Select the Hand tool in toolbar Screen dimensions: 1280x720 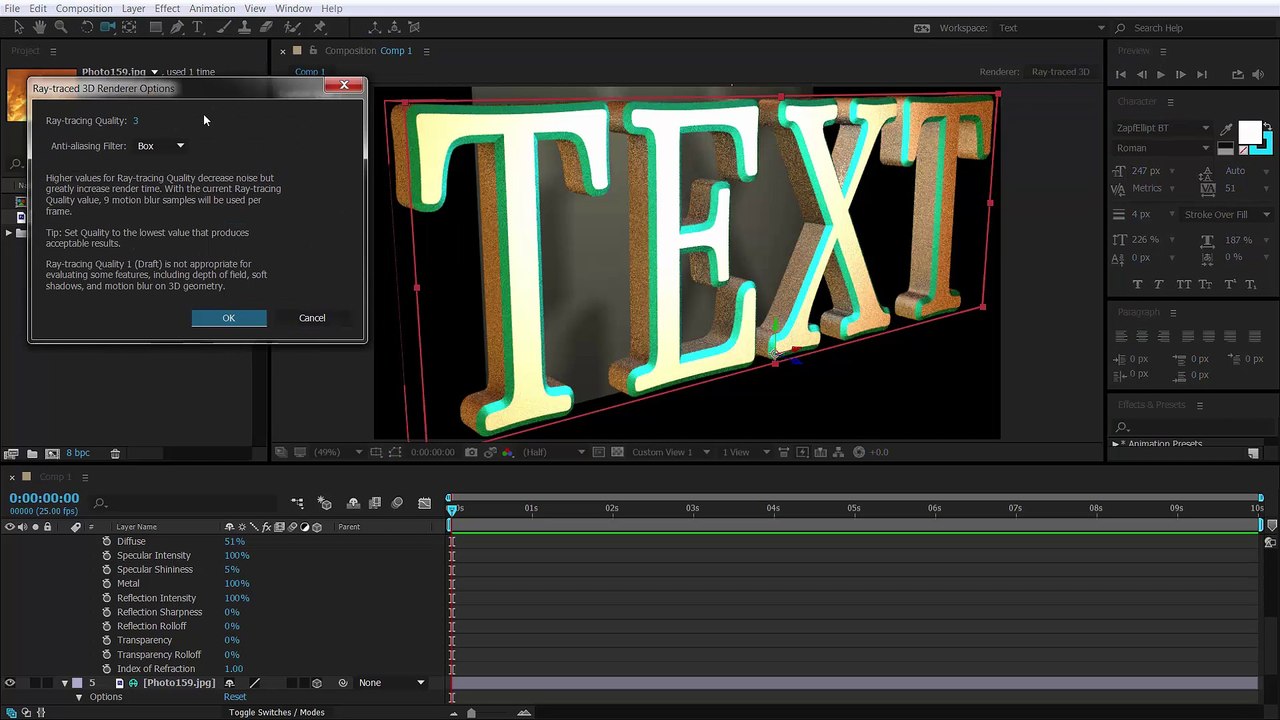tap(39, 27)
